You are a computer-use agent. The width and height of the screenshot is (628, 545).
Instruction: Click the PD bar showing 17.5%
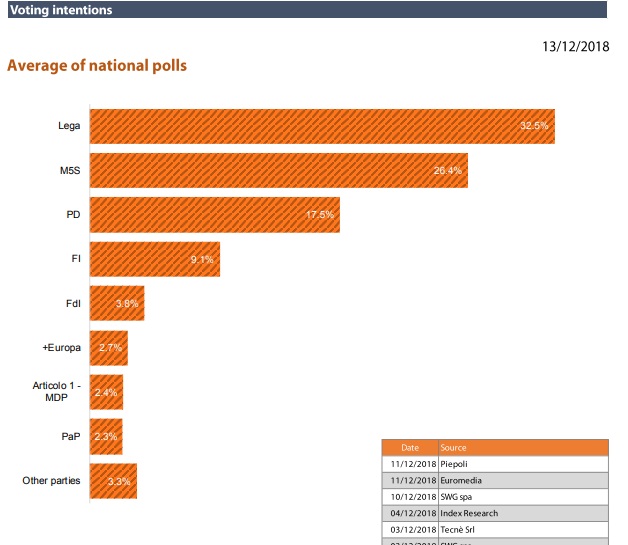(x=215, y=214)
